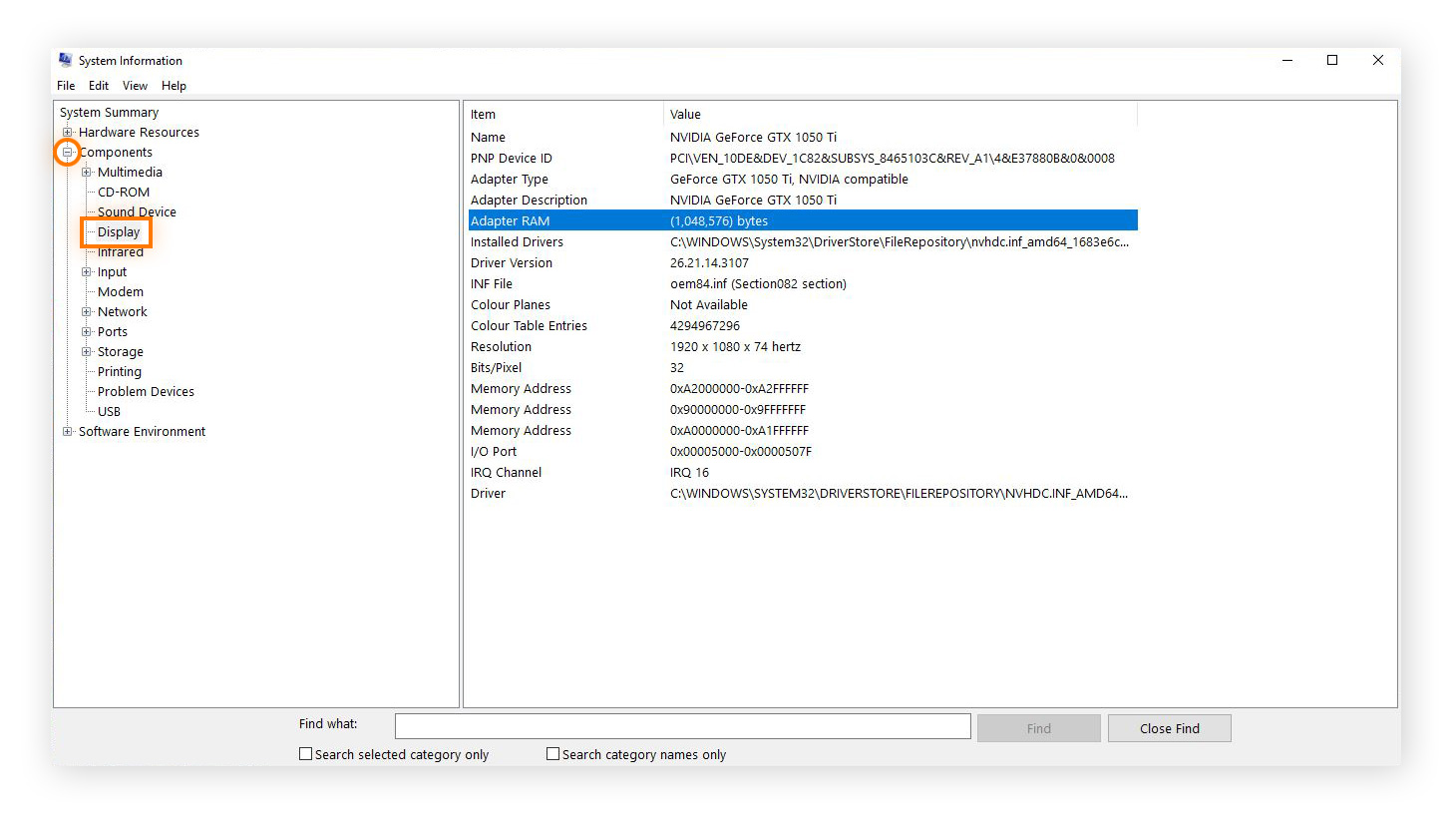Viewport: 1456px width, 821px height.
Task: Select the Components tree item
Action: pos(116,153)
